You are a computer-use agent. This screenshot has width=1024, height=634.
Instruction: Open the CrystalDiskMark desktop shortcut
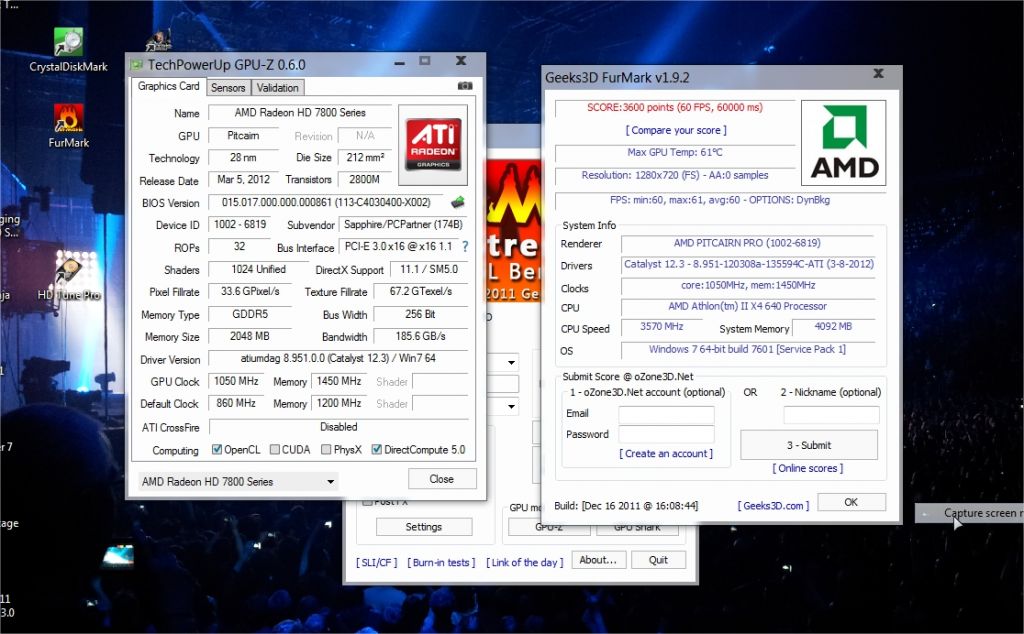pos(69,50)
